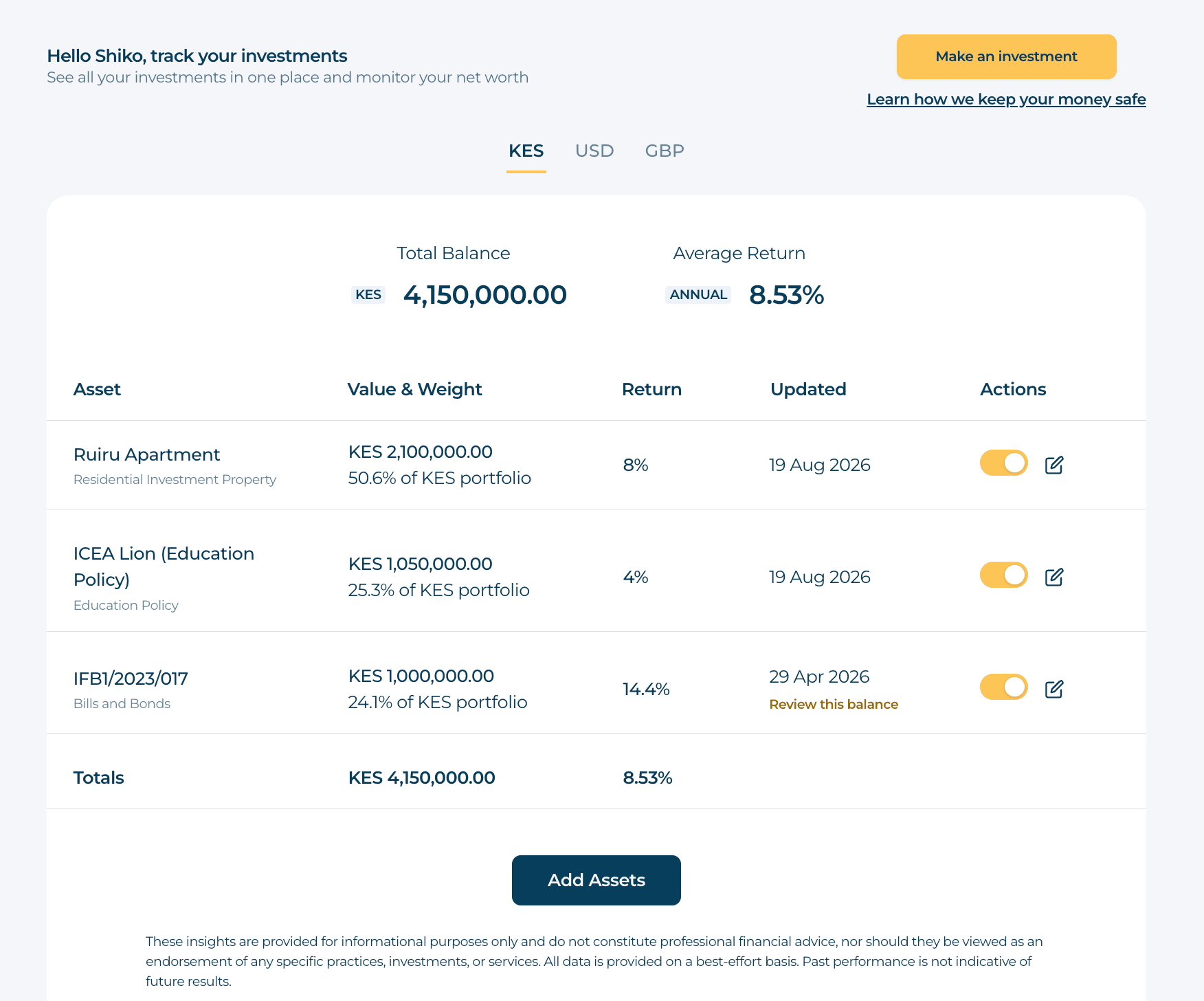Switch off IFB1/2023/017 toggle
The image size is (1204, 1001).
tap(1004, 687)
